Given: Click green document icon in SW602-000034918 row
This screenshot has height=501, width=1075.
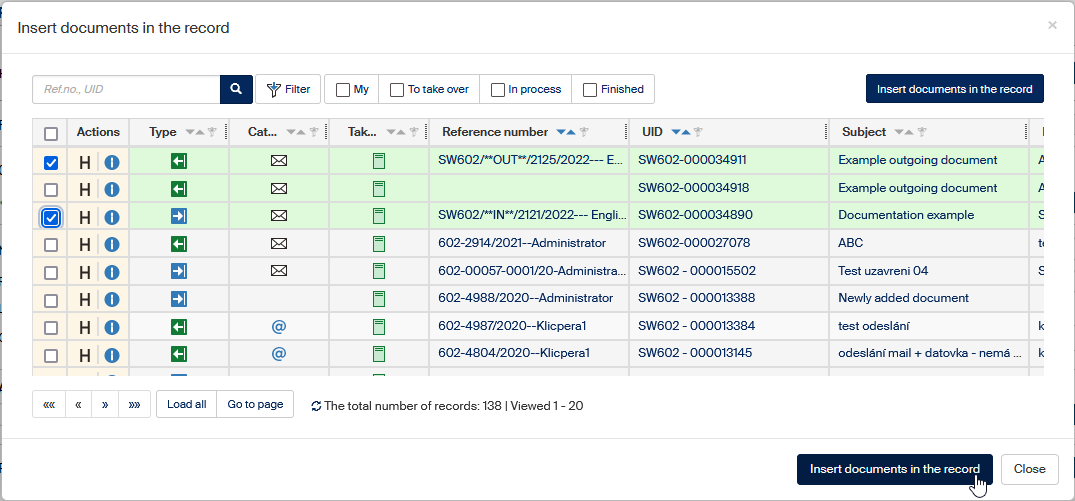Looking at the screenshot, I should tap(379, 189).
